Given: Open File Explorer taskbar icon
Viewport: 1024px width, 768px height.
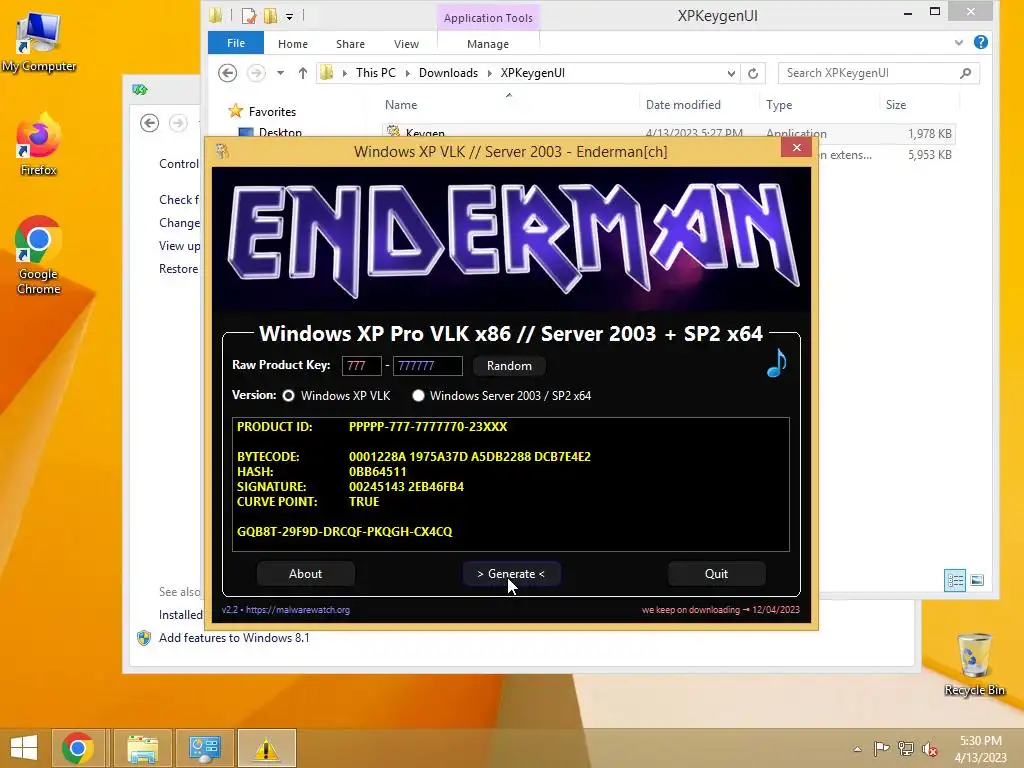Looking at the screenshot, I should [142, 748].
